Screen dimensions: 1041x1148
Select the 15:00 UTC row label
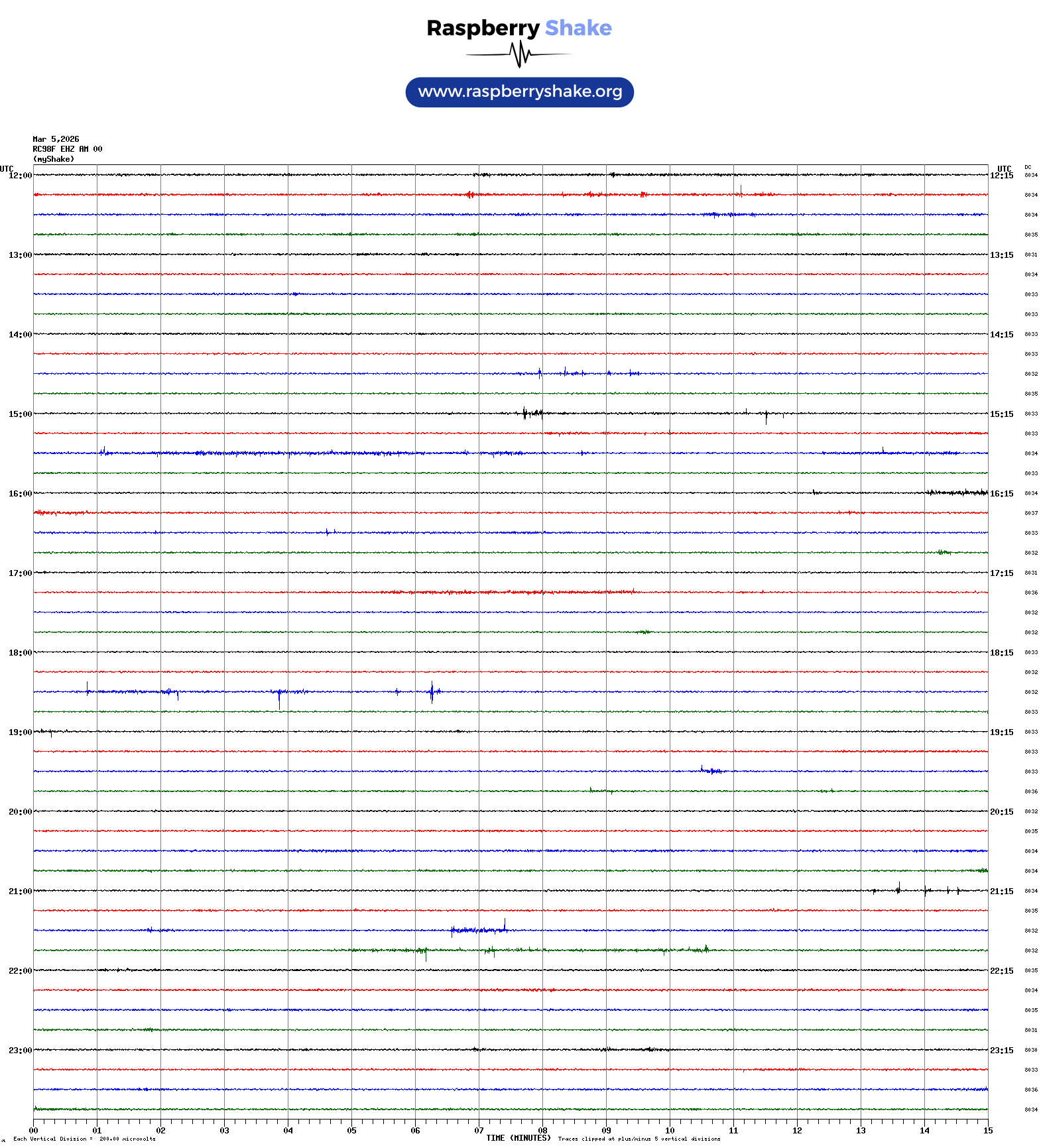tap(20, 414)
